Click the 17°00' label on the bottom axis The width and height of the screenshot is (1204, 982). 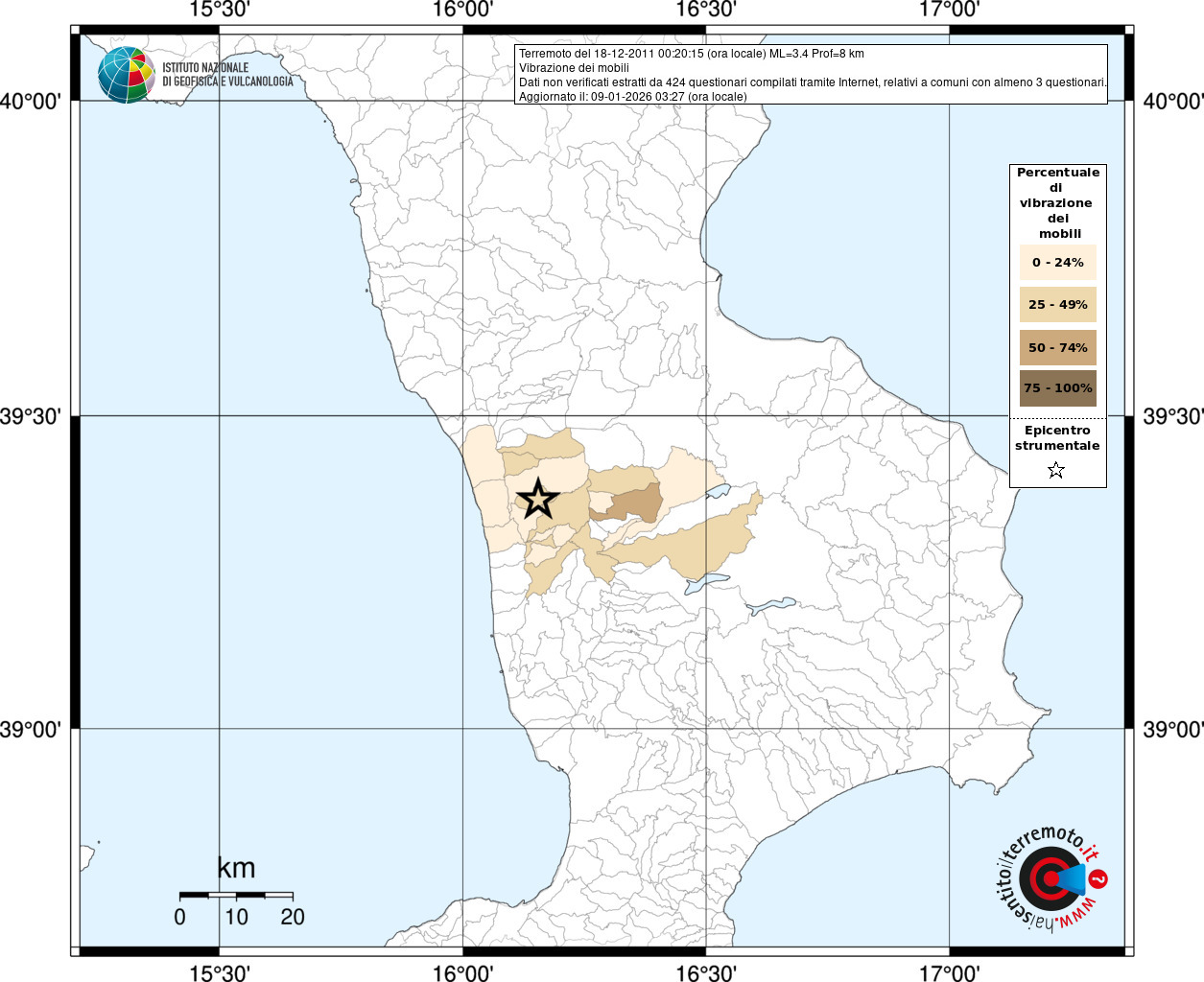(949, 973)
